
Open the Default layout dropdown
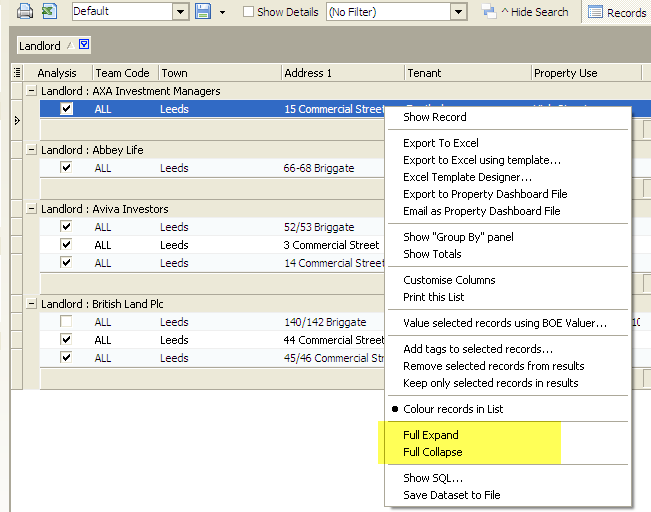[x=180, y=12]
